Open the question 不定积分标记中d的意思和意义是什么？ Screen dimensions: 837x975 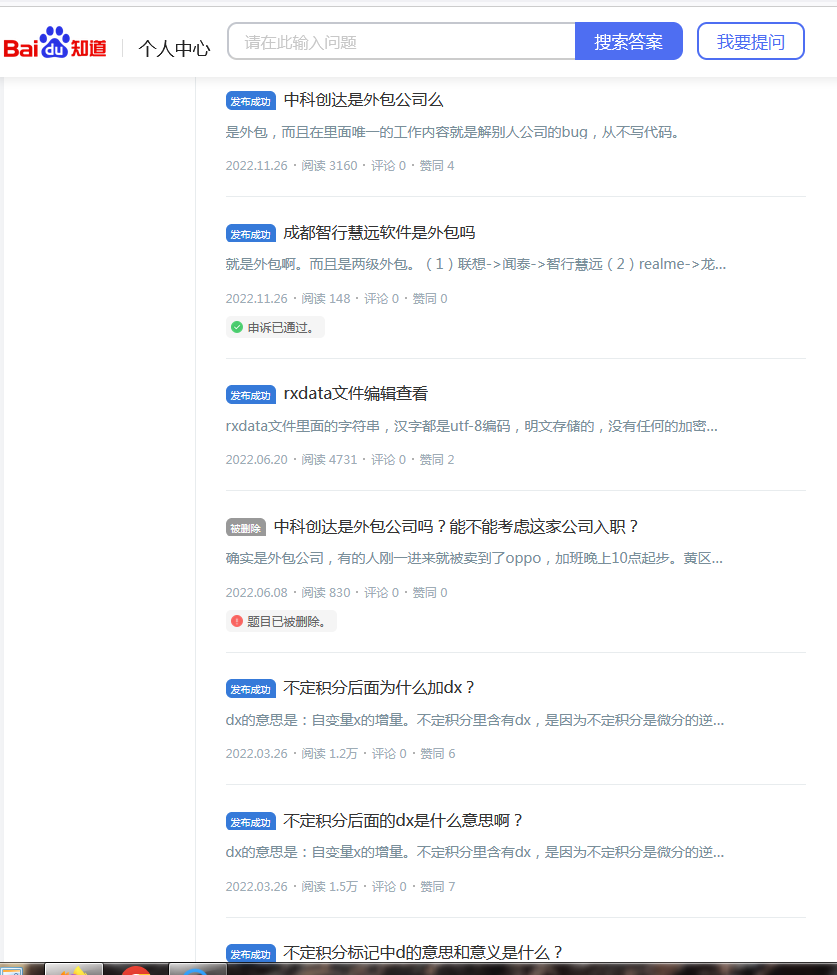[x=424, y=953]
